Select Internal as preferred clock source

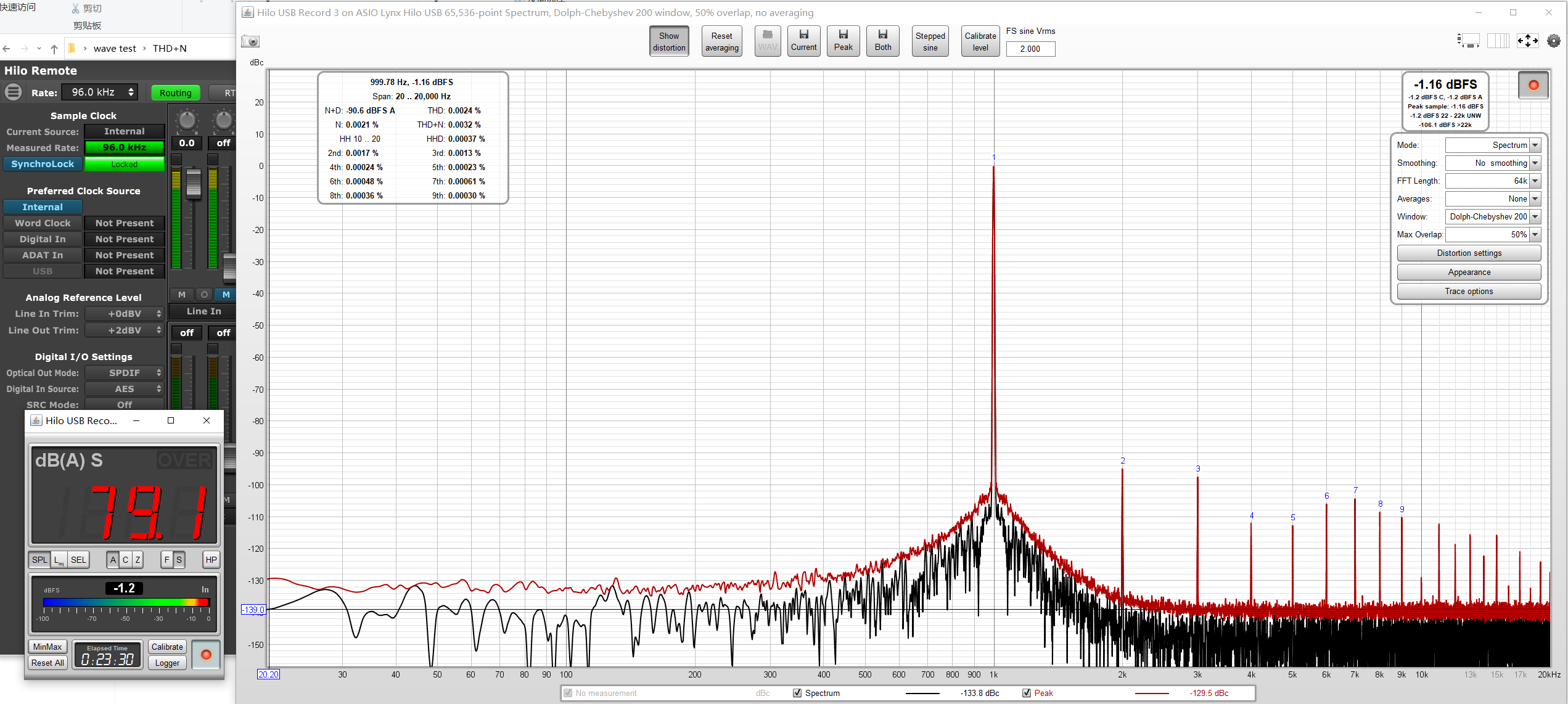pos(43,207)
